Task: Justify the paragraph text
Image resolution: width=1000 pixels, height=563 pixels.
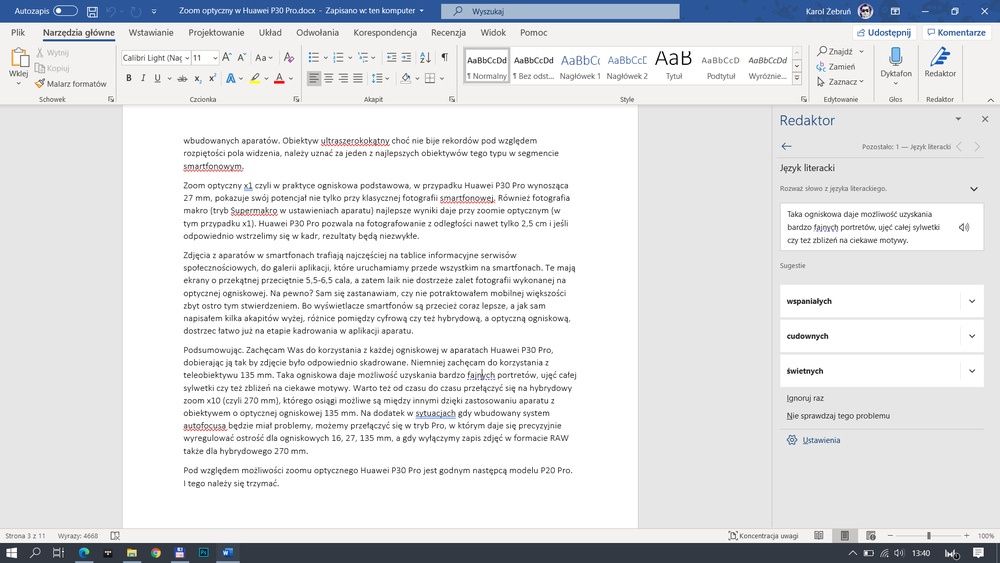Action: click(x=358, y=78)
